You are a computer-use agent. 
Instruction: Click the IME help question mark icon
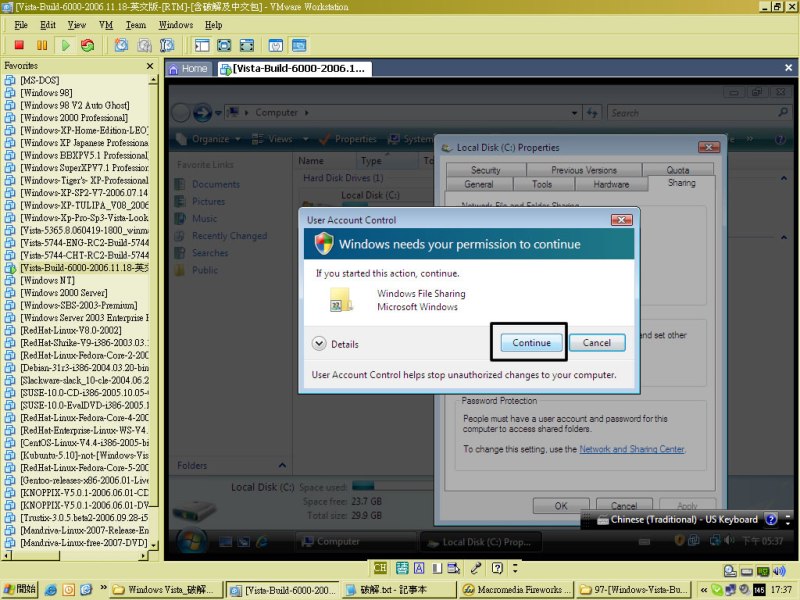tap(497, 568)
